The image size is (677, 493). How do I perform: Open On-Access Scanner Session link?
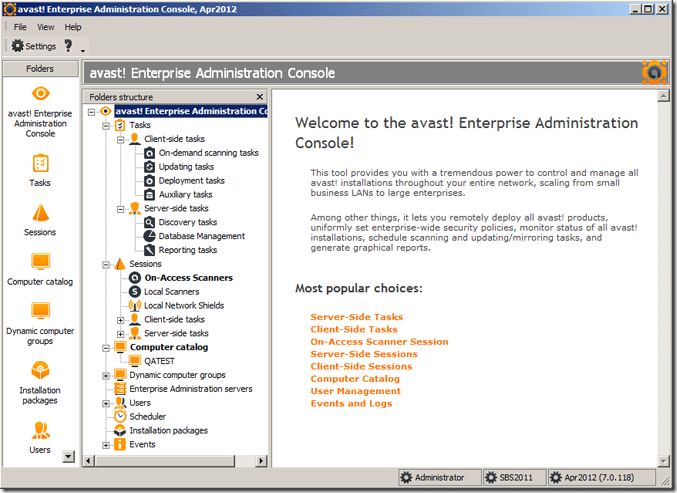coord(379,342)
